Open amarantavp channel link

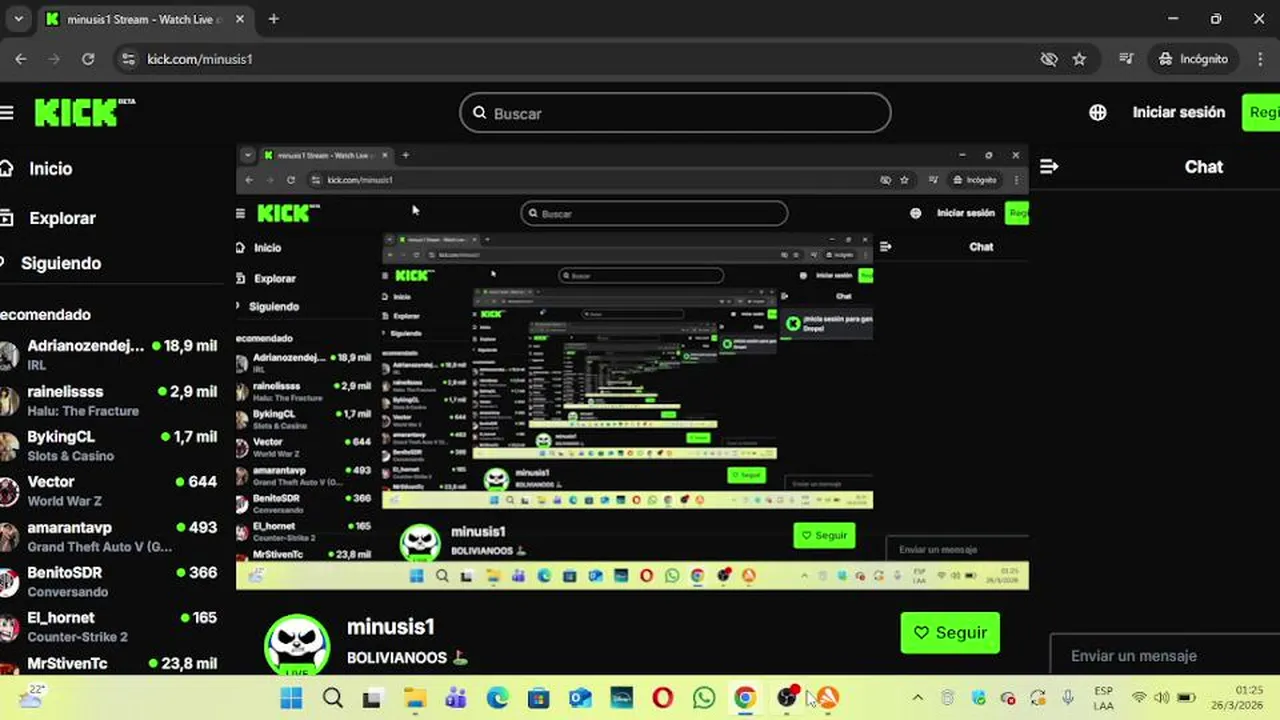click(x=70, y=527)
